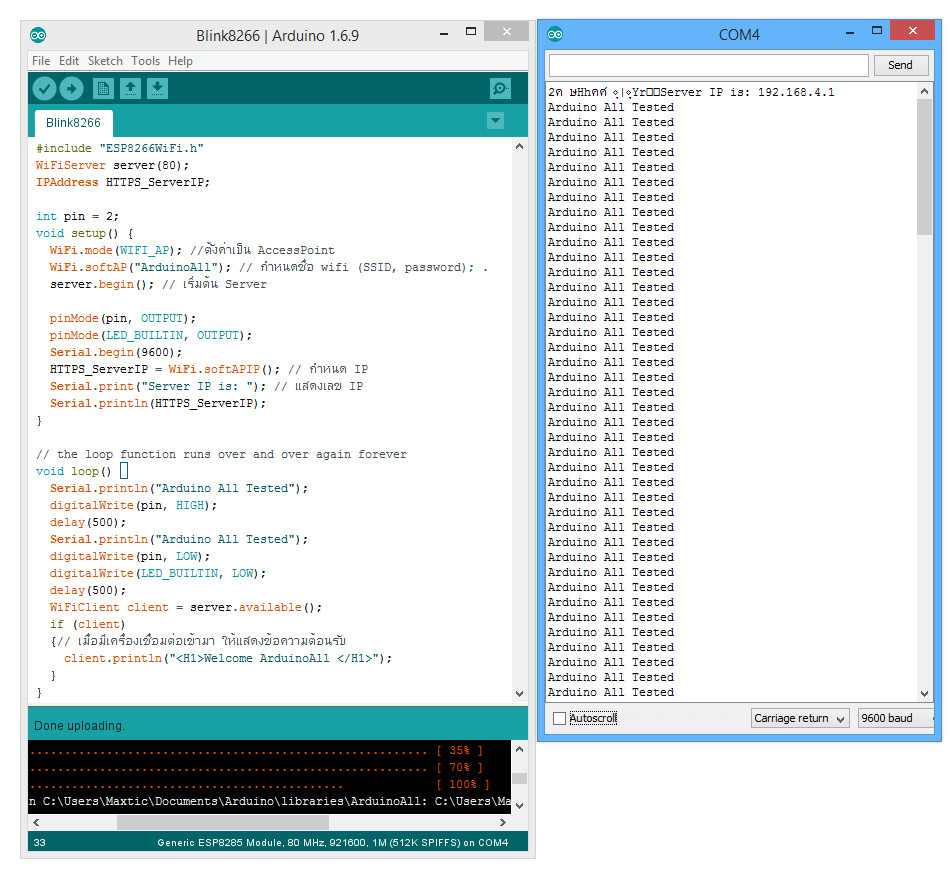The width and height of the screenshot is (950, 877).
Task: Click the '[ 35% ]' console progress text
Action: click(460, 750)
